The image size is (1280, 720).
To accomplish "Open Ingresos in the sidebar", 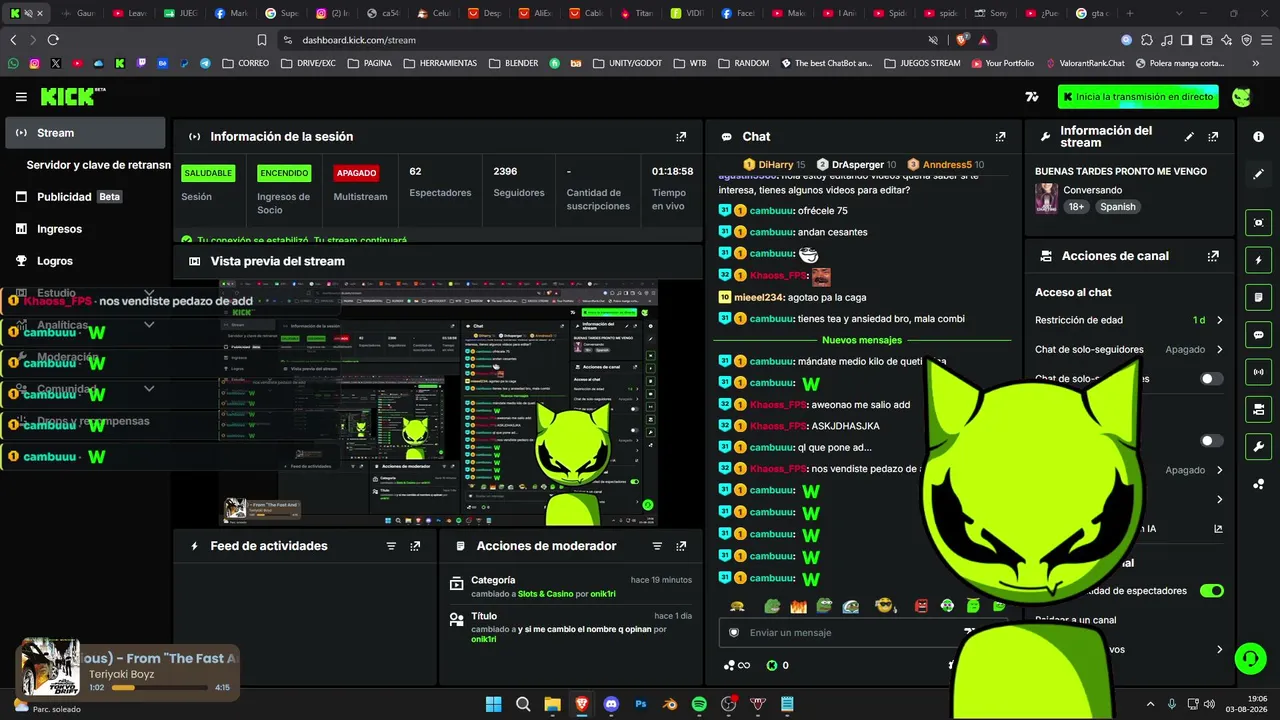I will pyautogui.click(x=85, y=229).
